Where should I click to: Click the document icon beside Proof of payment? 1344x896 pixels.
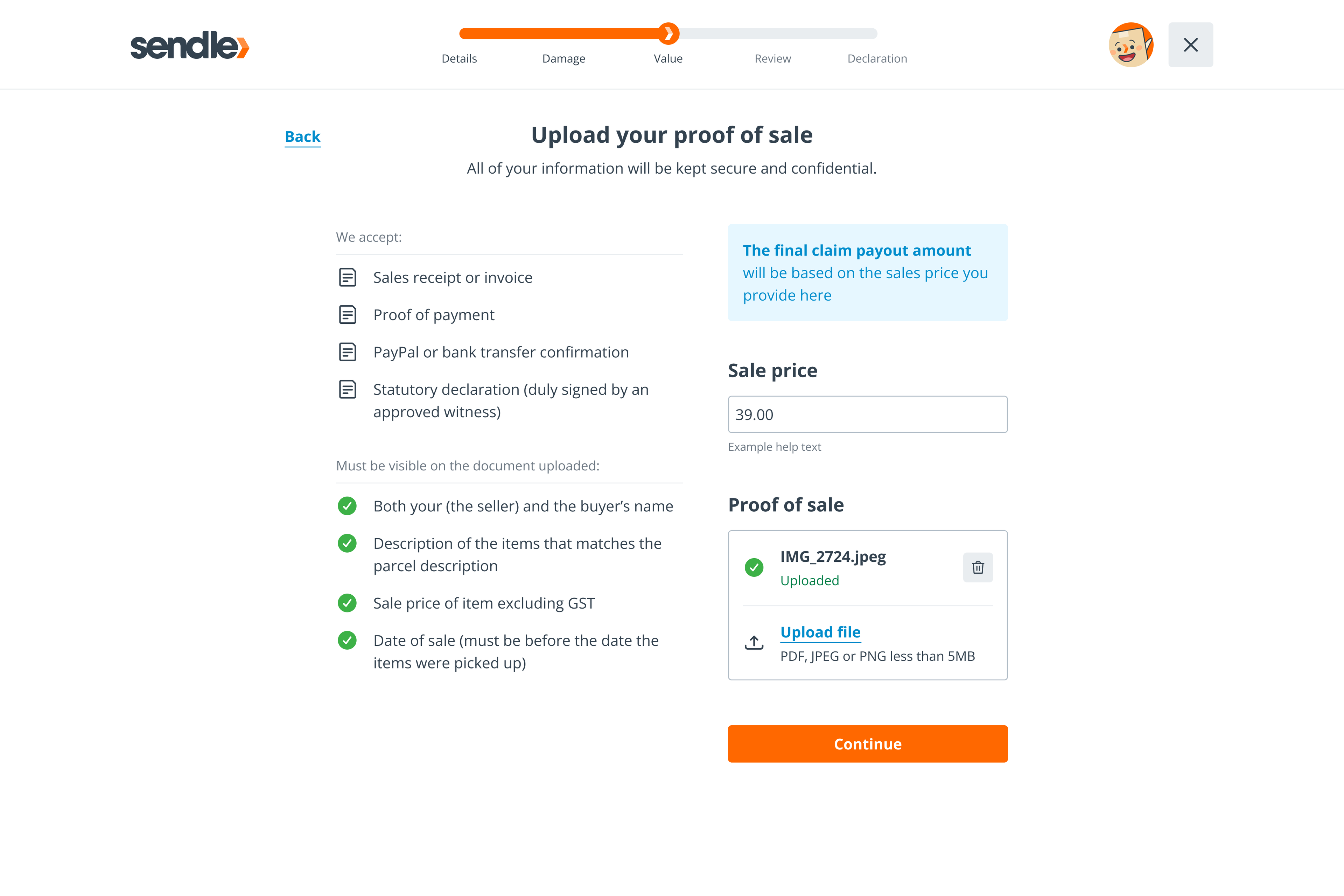(x=348, y=314)
